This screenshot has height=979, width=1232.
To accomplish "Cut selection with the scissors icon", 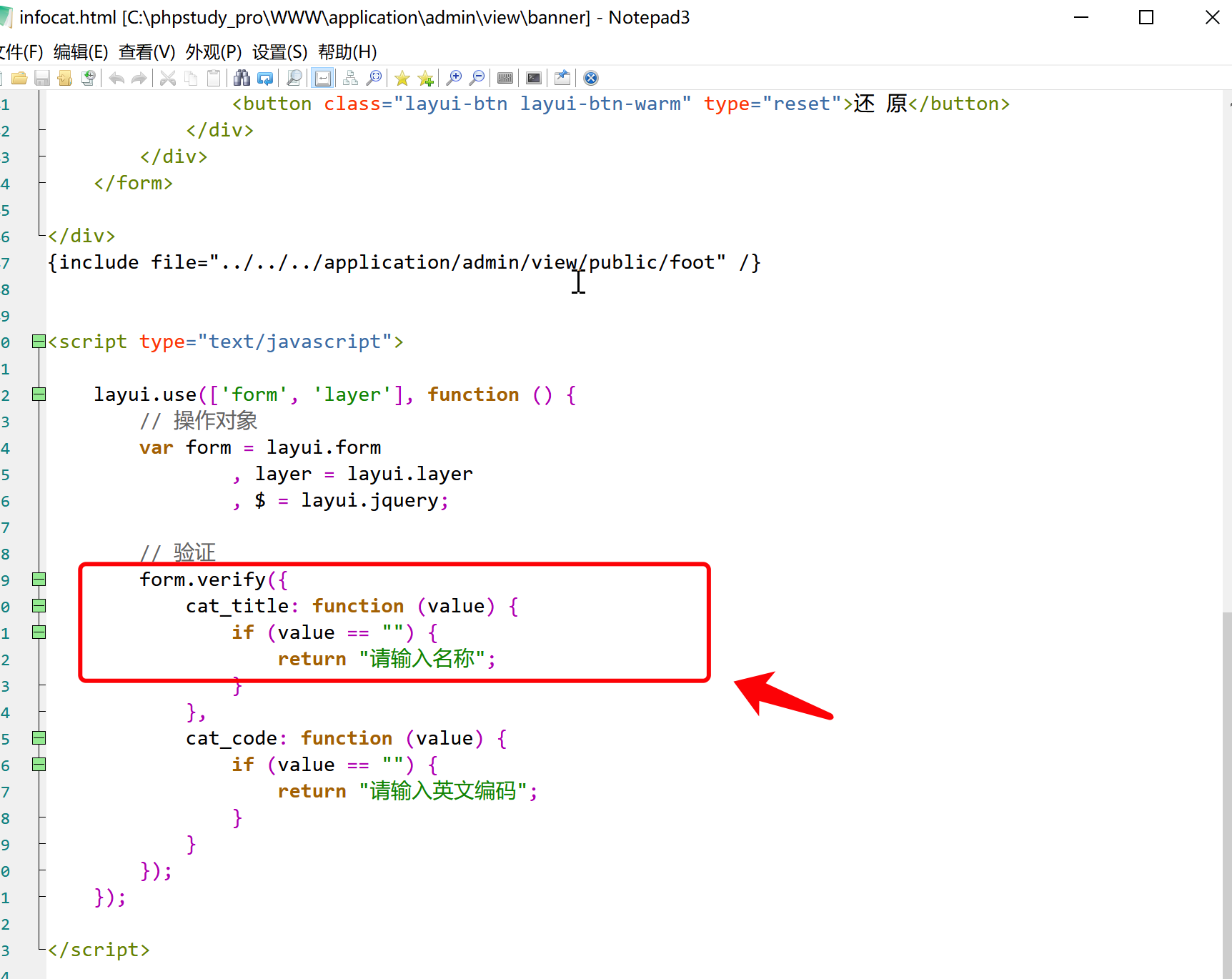I will [x=168, y=78].
